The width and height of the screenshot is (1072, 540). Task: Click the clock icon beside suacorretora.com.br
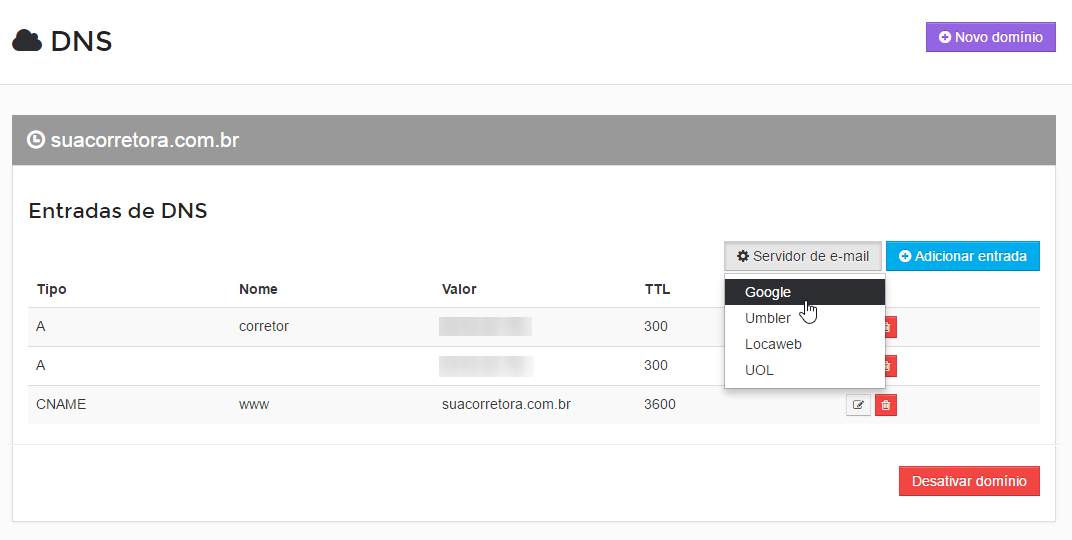(36, 140)
